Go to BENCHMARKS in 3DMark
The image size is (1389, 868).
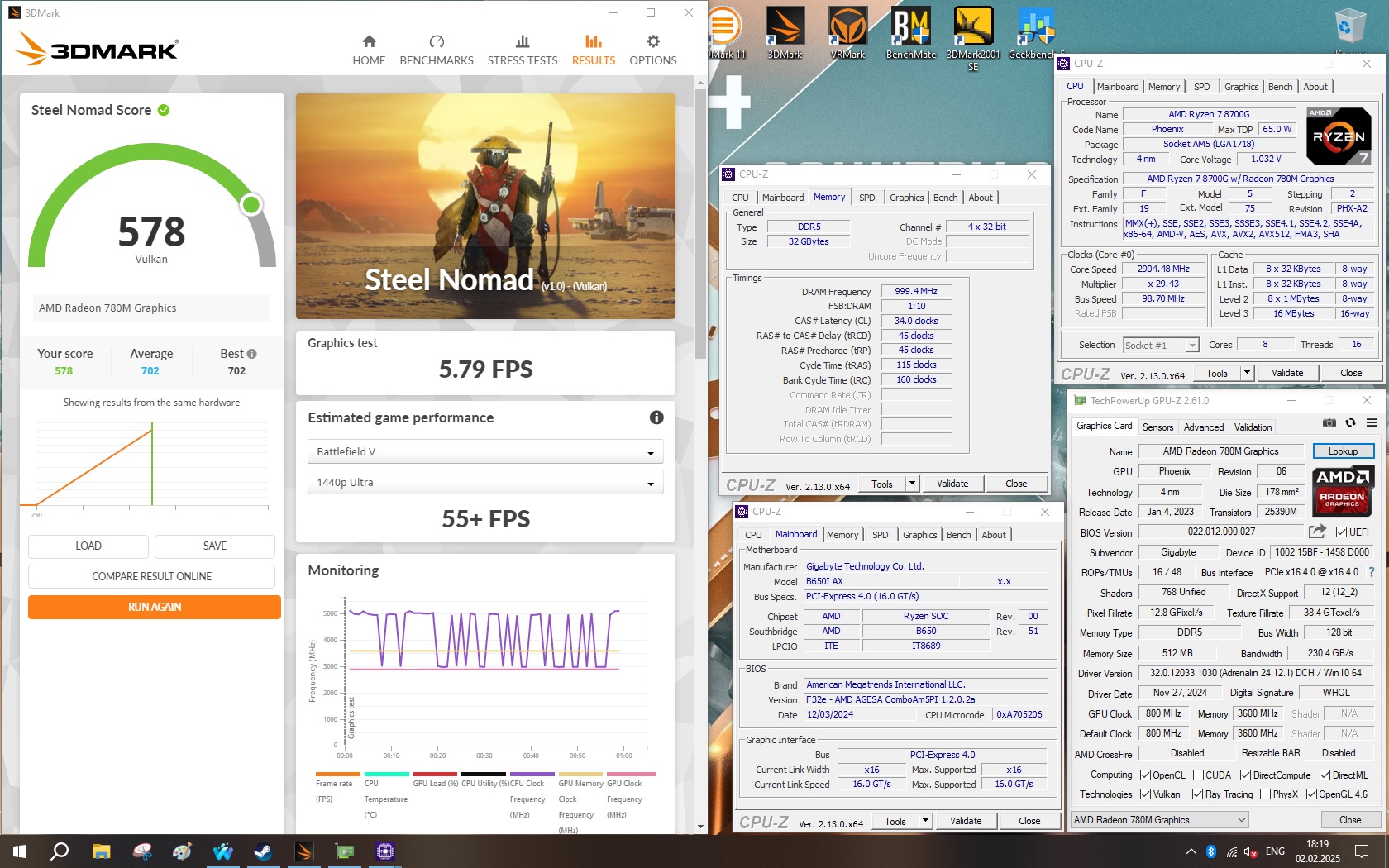437,50
